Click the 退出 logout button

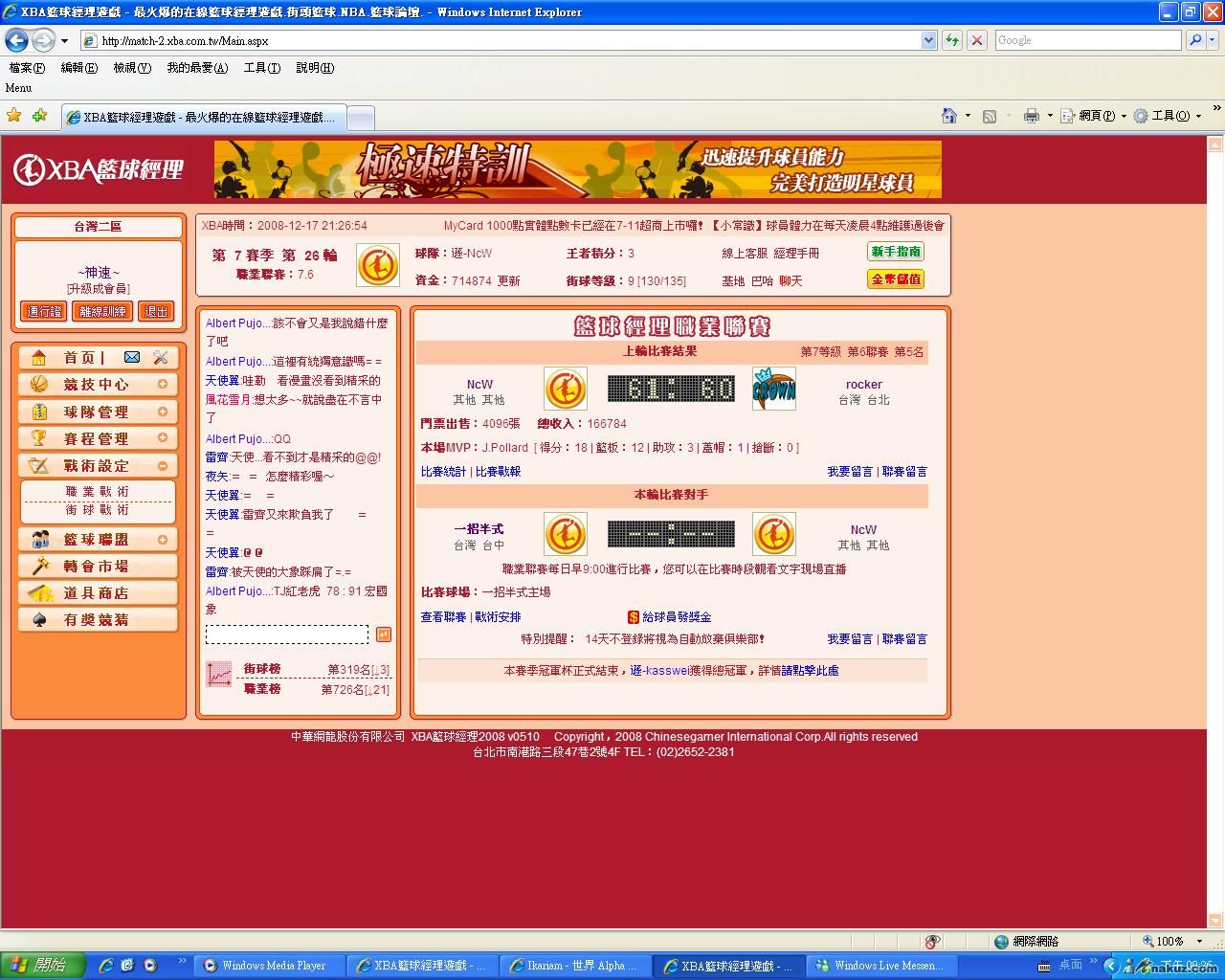156,311
